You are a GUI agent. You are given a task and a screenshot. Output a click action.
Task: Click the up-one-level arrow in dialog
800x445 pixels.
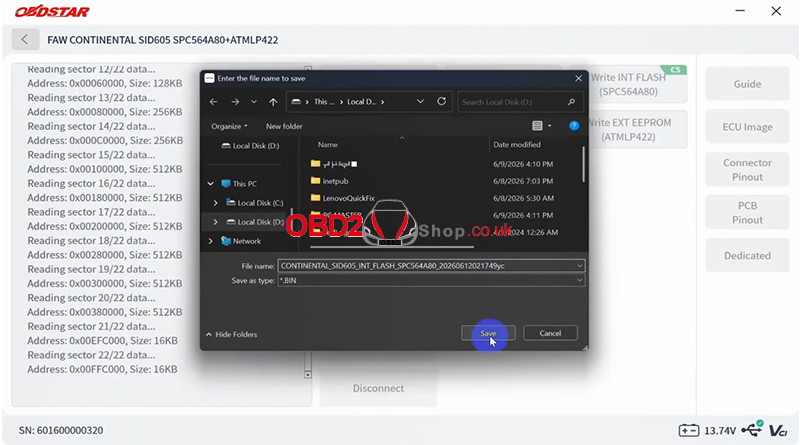[273, 102]
